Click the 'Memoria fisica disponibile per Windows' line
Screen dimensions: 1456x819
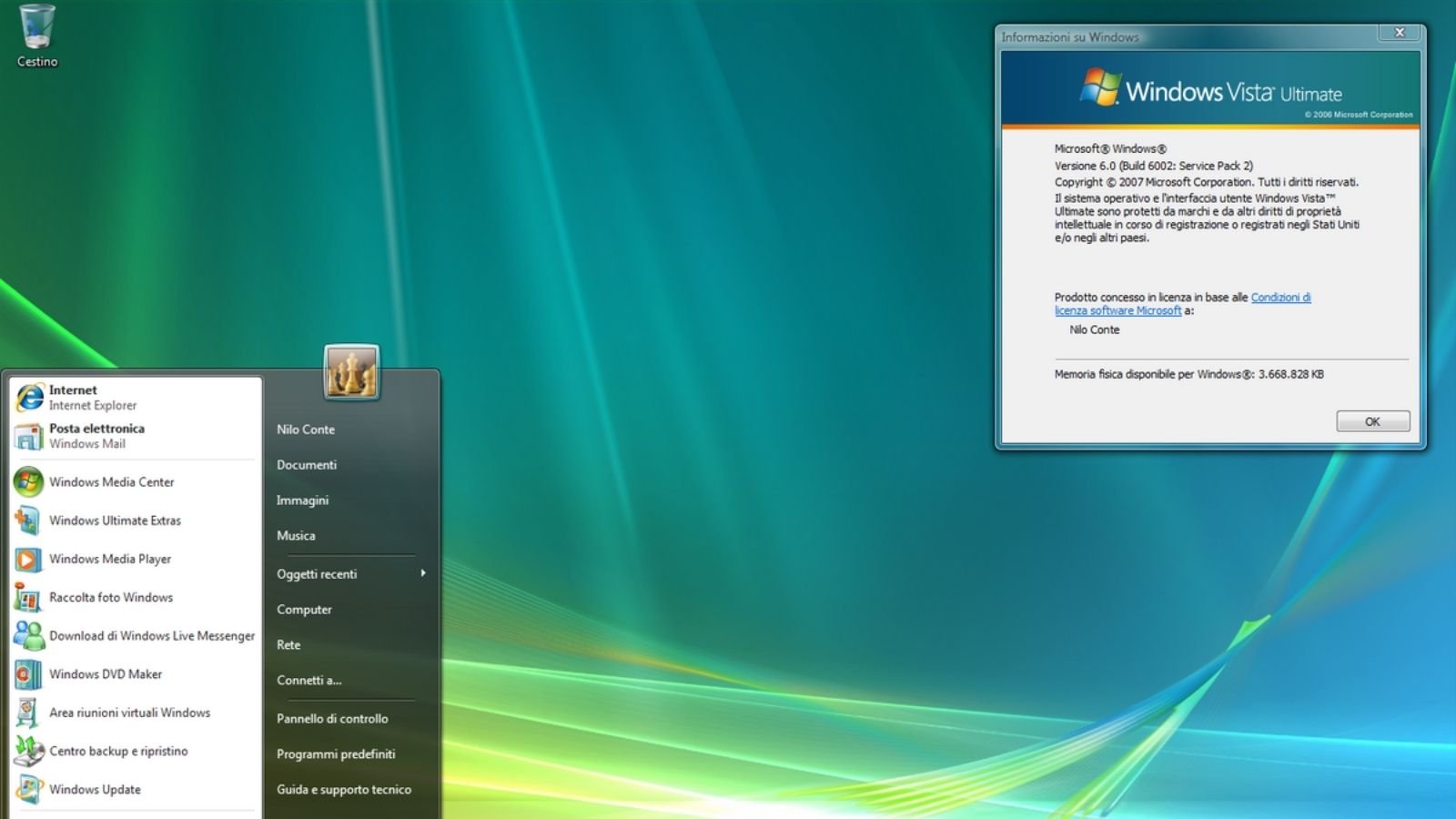click(x=1188, y=374)
